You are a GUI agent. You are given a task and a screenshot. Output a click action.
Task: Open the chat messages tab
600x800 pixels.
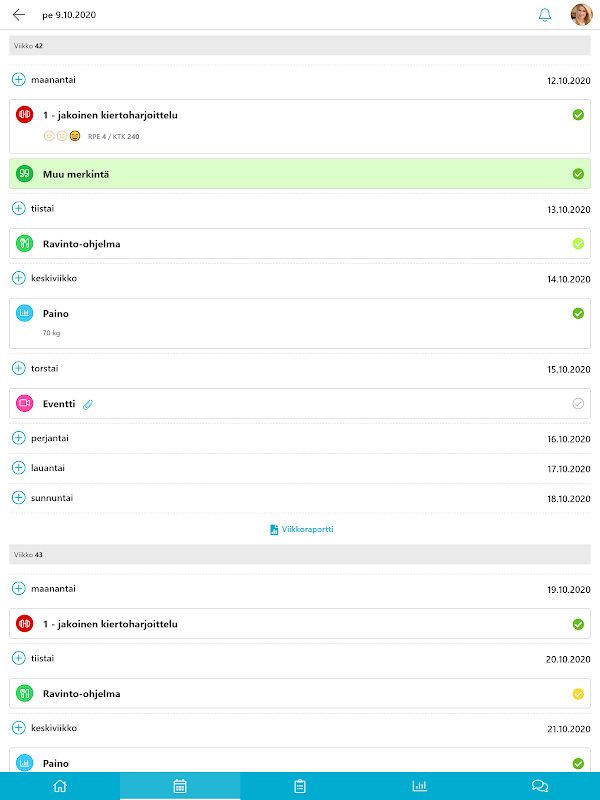point(540,786)
